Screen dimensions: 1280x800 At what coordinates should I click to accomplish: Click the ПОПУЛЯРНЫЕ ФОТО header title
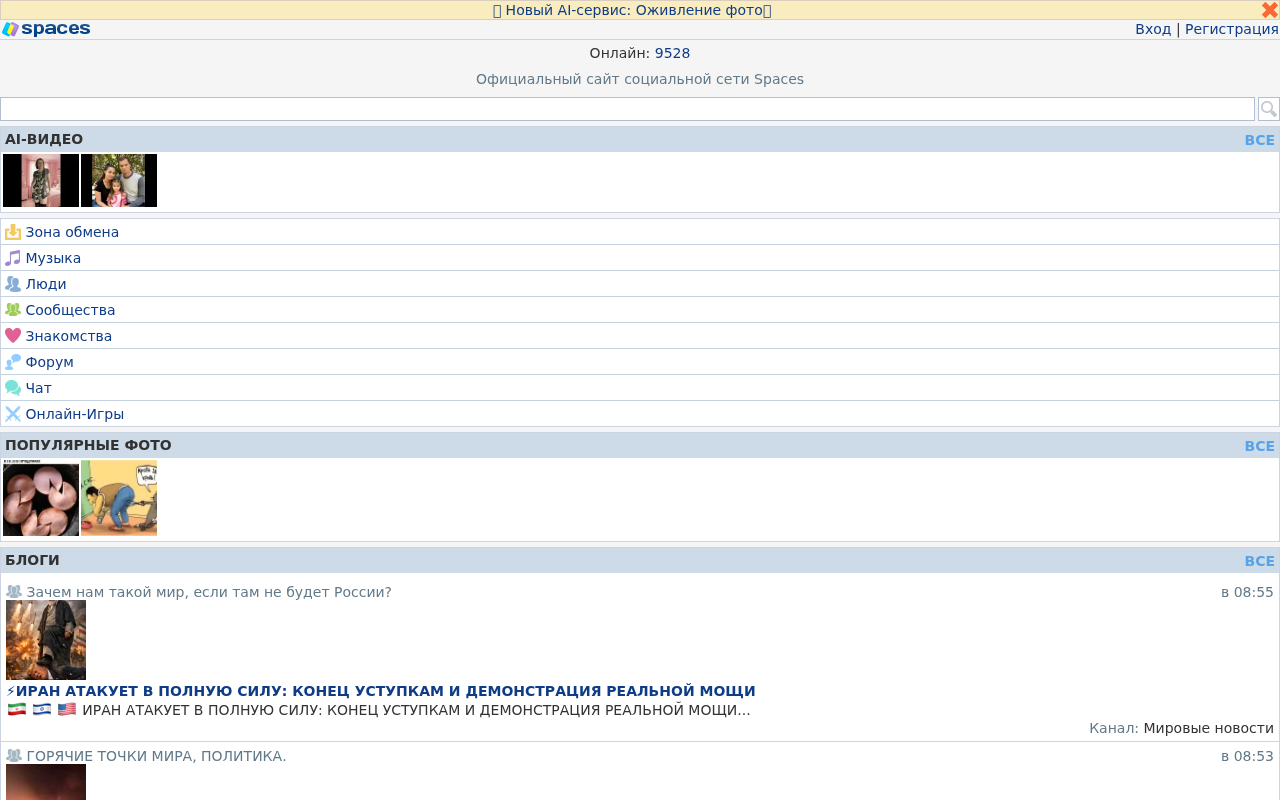(x=88, y=445)
